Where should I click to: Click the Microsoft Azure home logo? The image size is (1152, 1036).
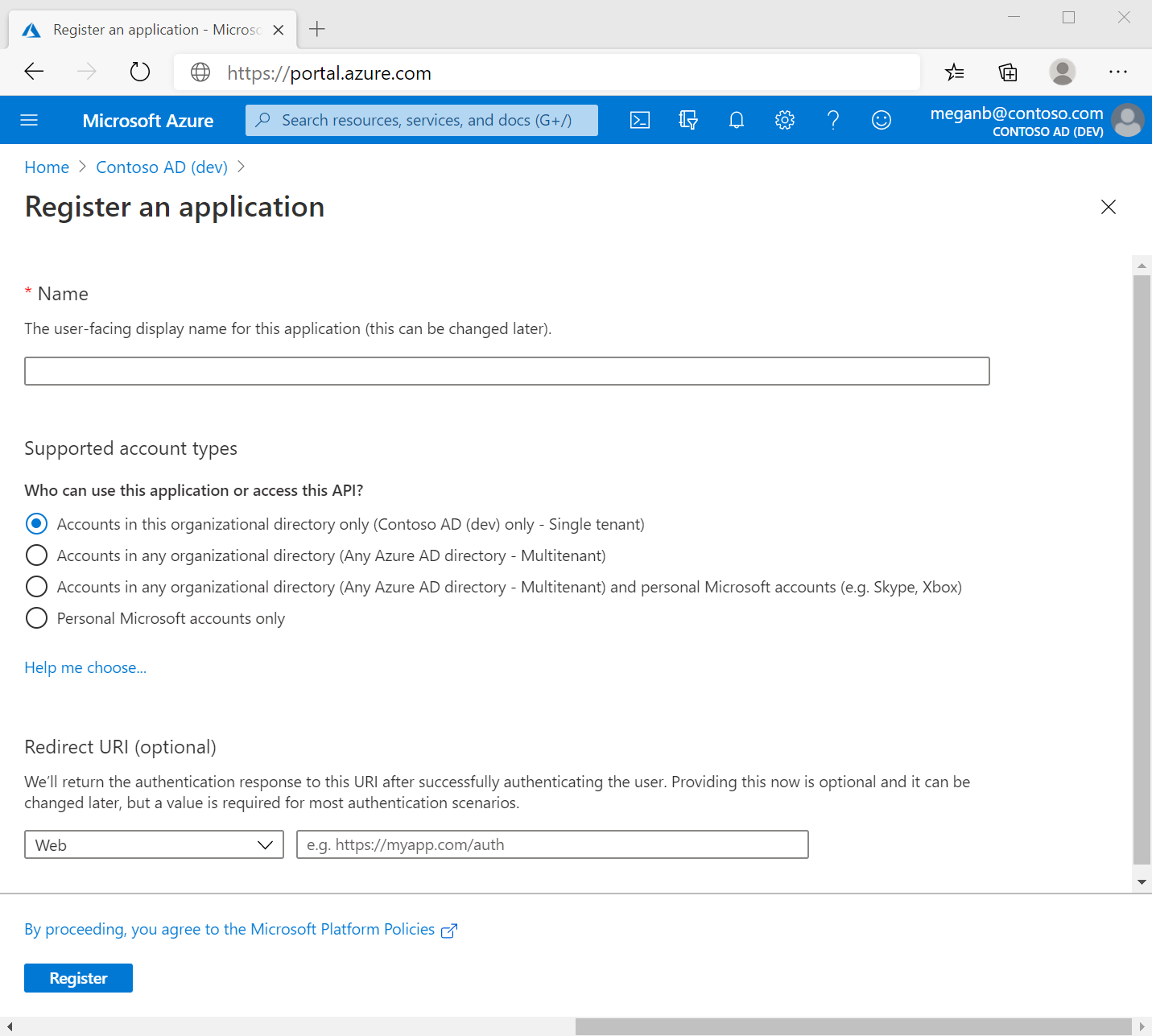click(x=147, y=120)
